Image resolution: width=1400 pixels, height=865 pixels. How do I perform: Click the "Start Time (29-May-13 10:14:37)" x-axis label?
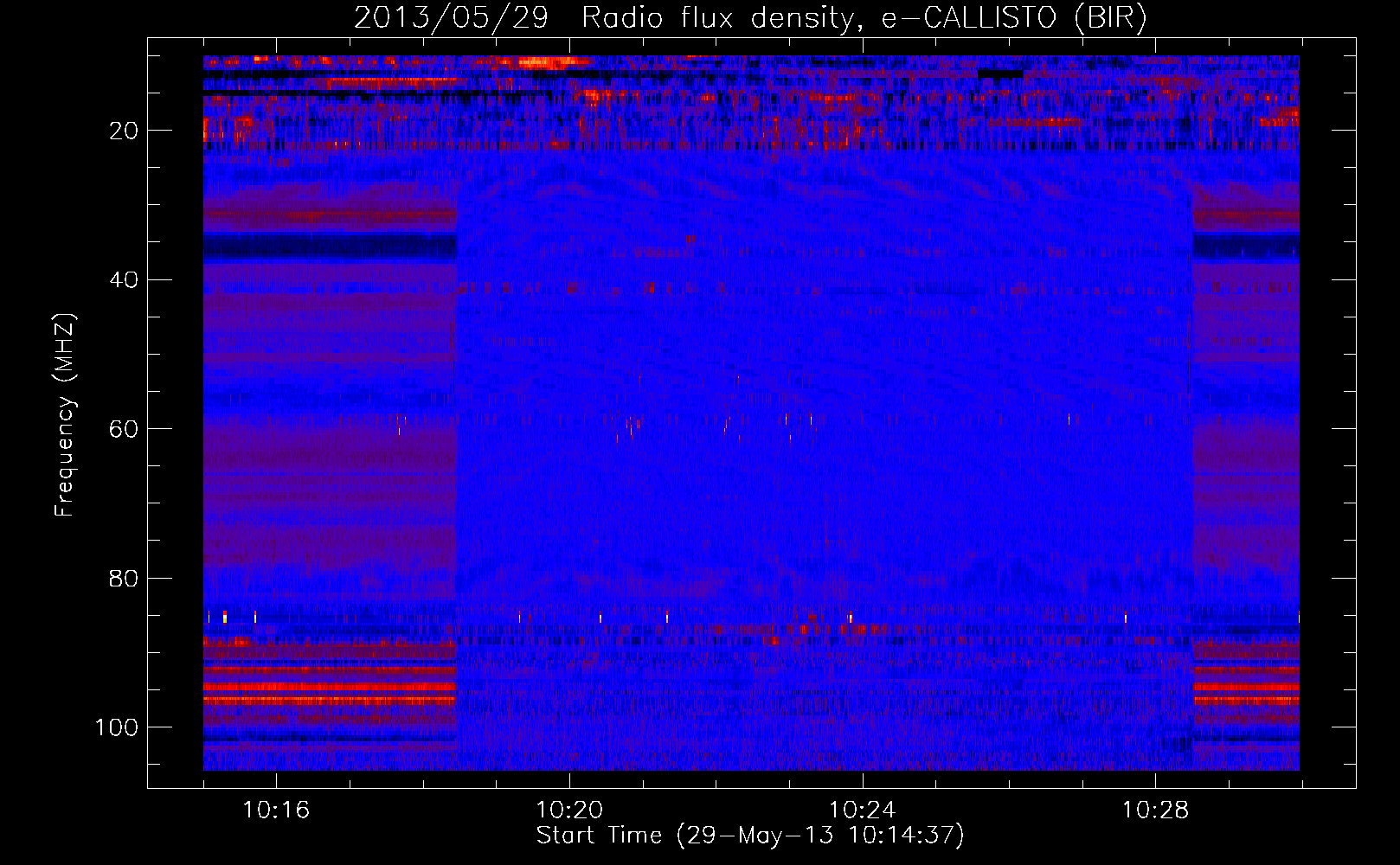tap(750, 836)
